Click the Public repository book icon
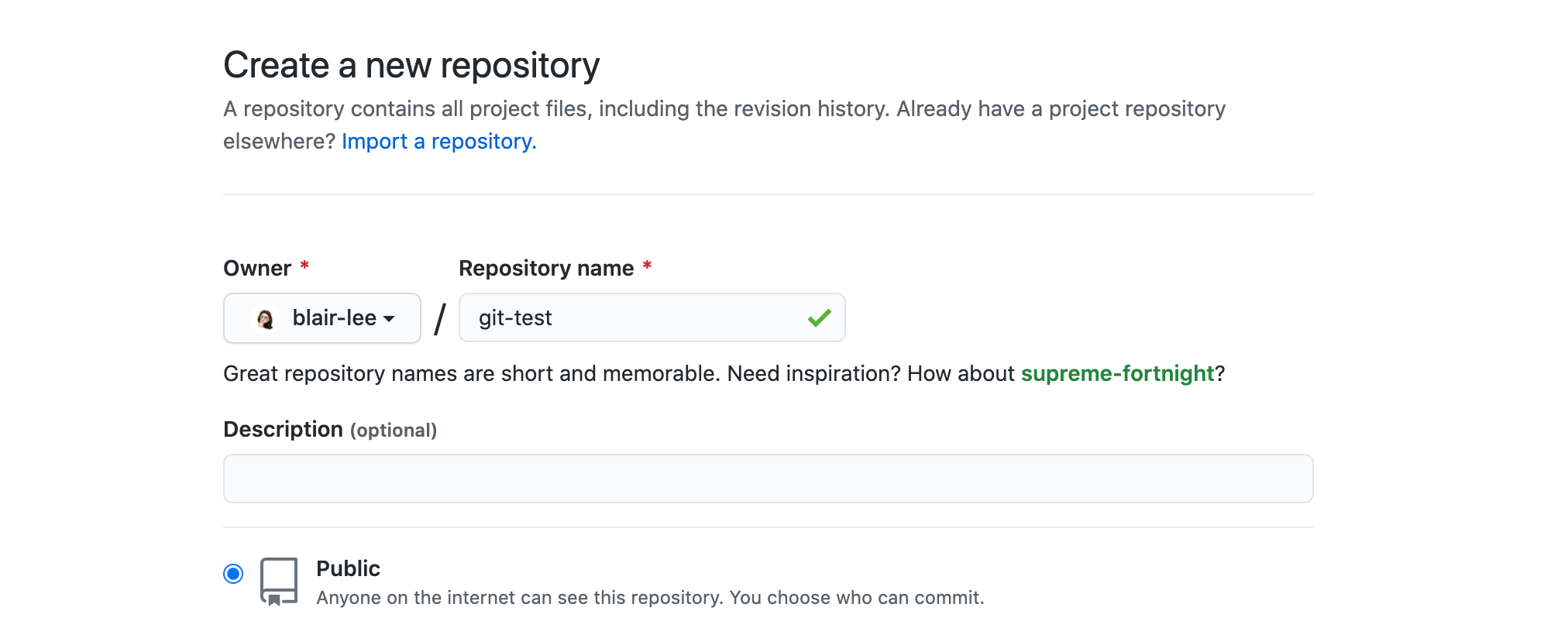 (x=279, y=581)
